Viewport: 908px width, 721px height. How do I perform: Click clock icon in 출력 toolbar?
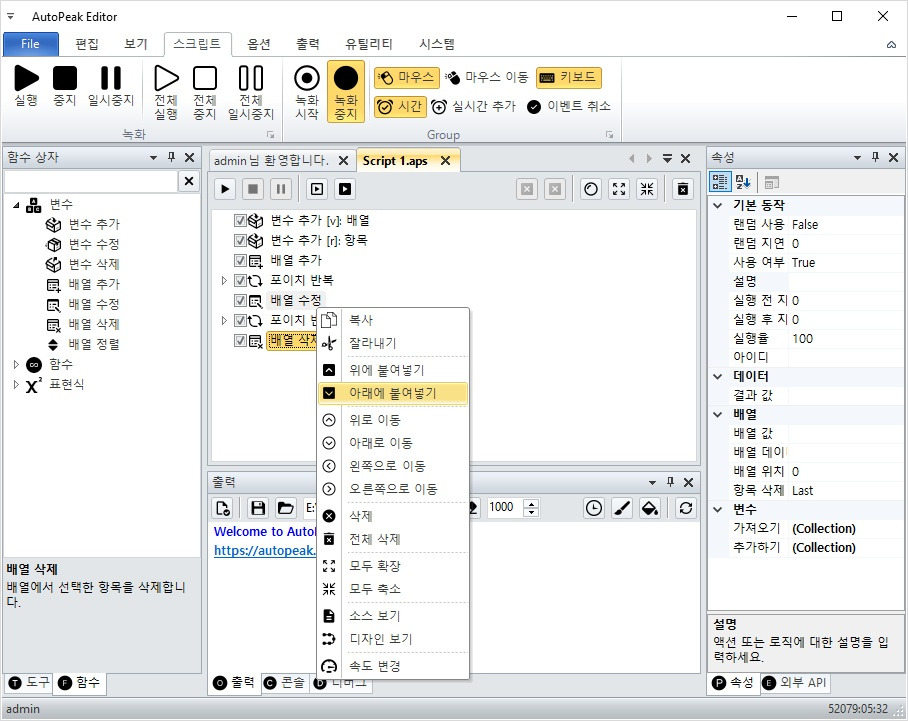pyautogui.click(x=594, y=508)
